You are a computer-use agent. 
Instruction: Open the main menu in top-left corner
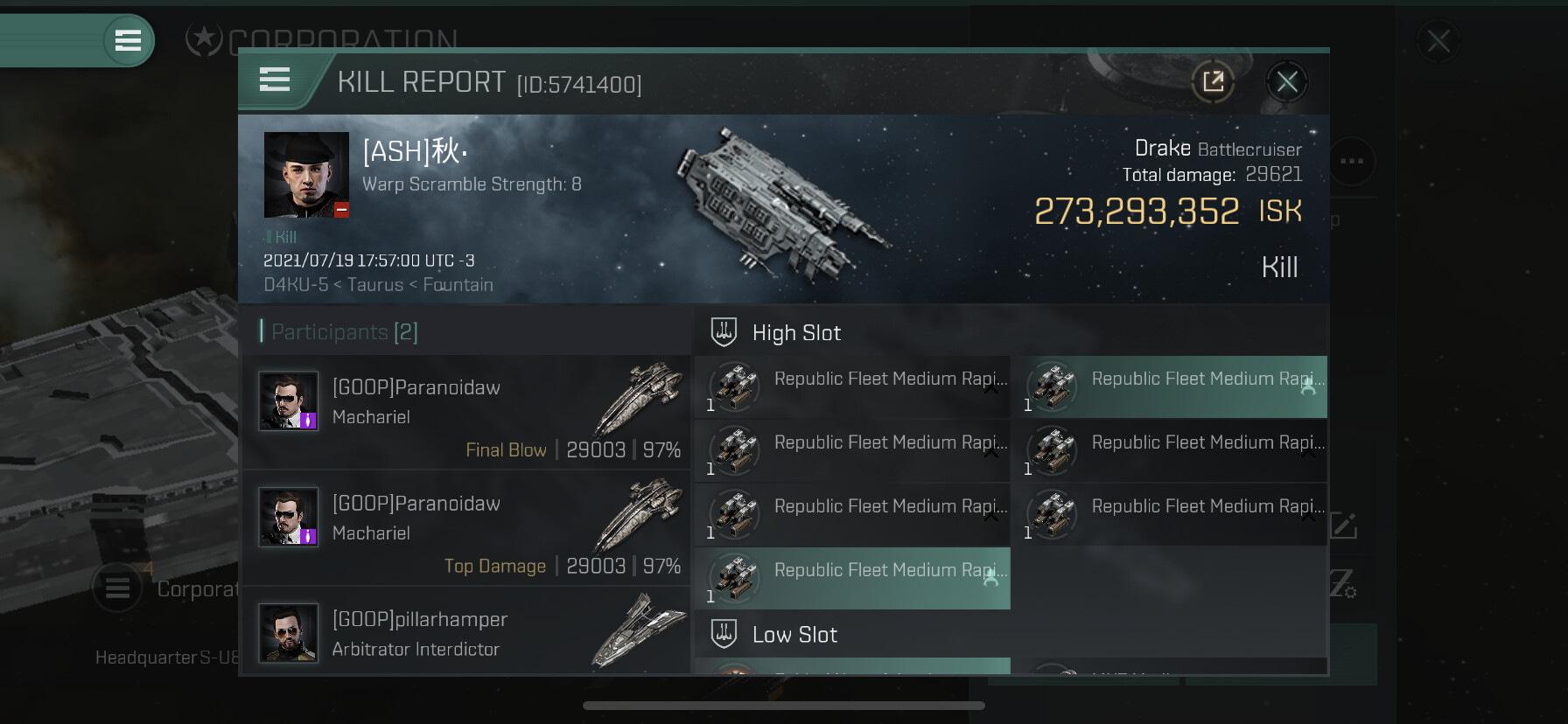[x=128, y=40]
